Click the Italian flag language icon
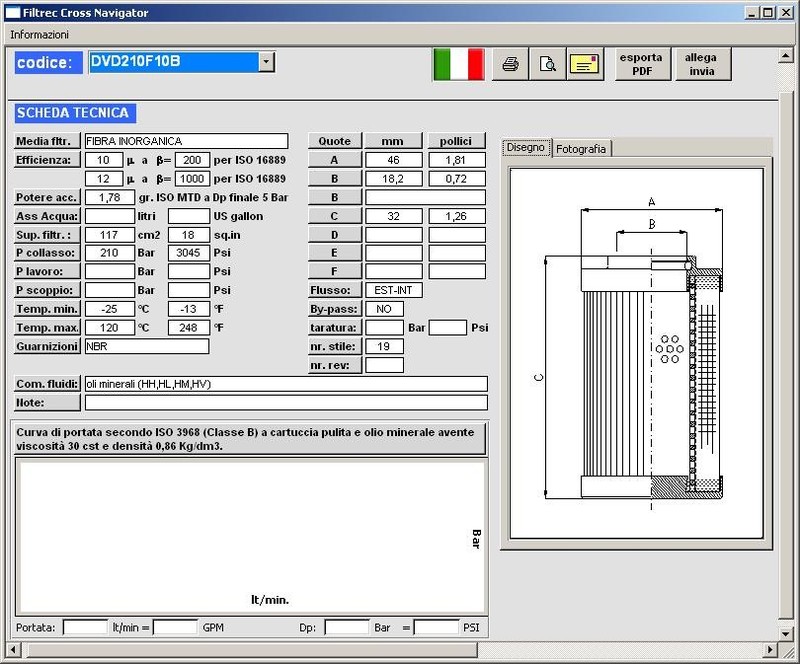 pyautogui.click(x=459, y=64)
